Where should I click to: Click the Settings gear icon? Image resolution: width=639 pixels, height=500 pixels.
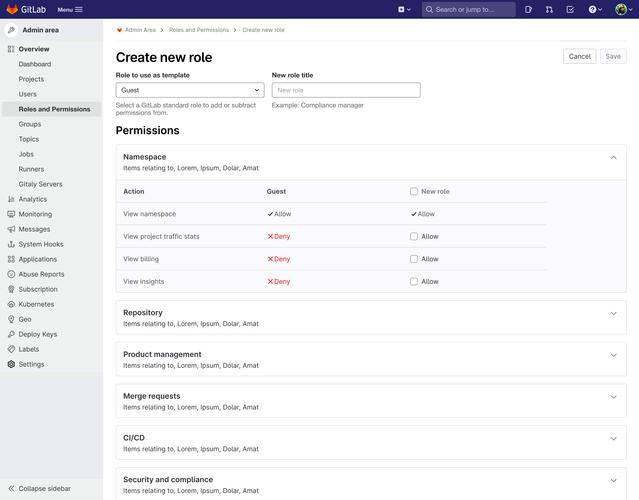[11, 364]
